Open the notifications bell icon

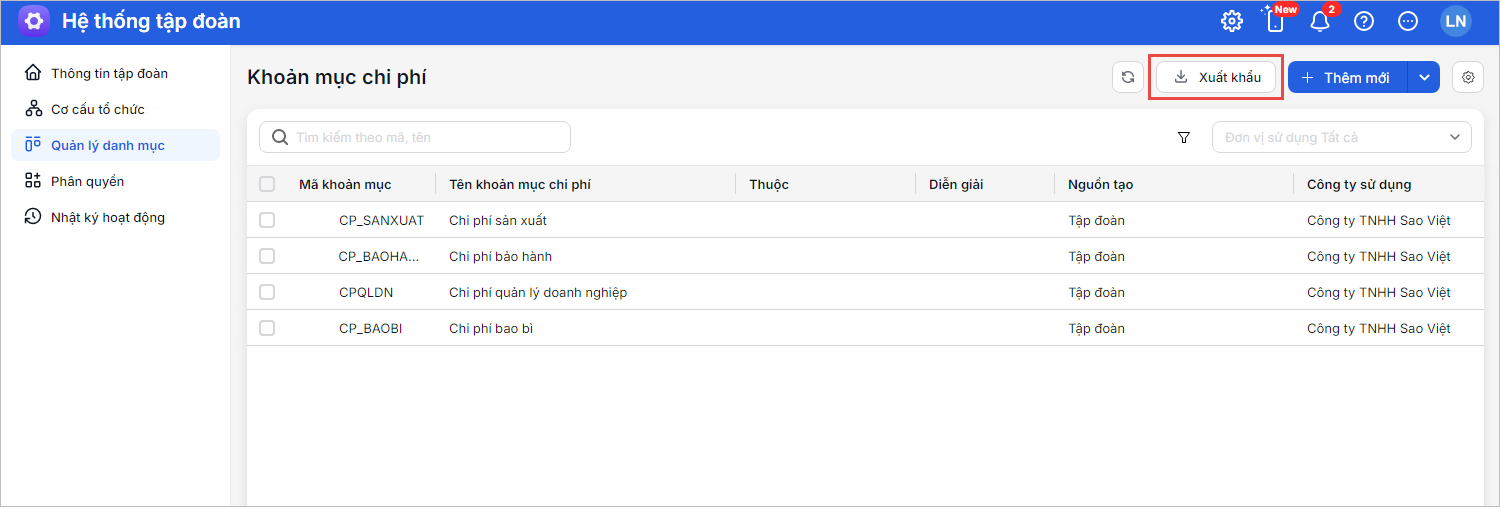point(1320,21)
